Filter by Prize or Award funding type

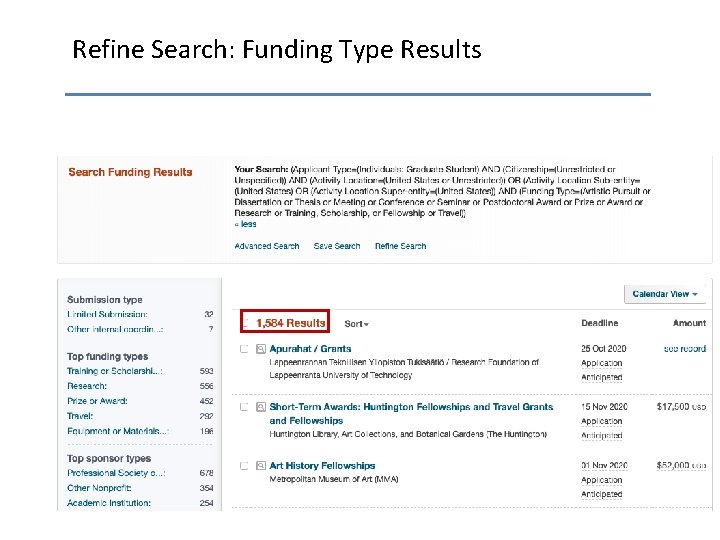pyautogui.click(x=97, y=401)
